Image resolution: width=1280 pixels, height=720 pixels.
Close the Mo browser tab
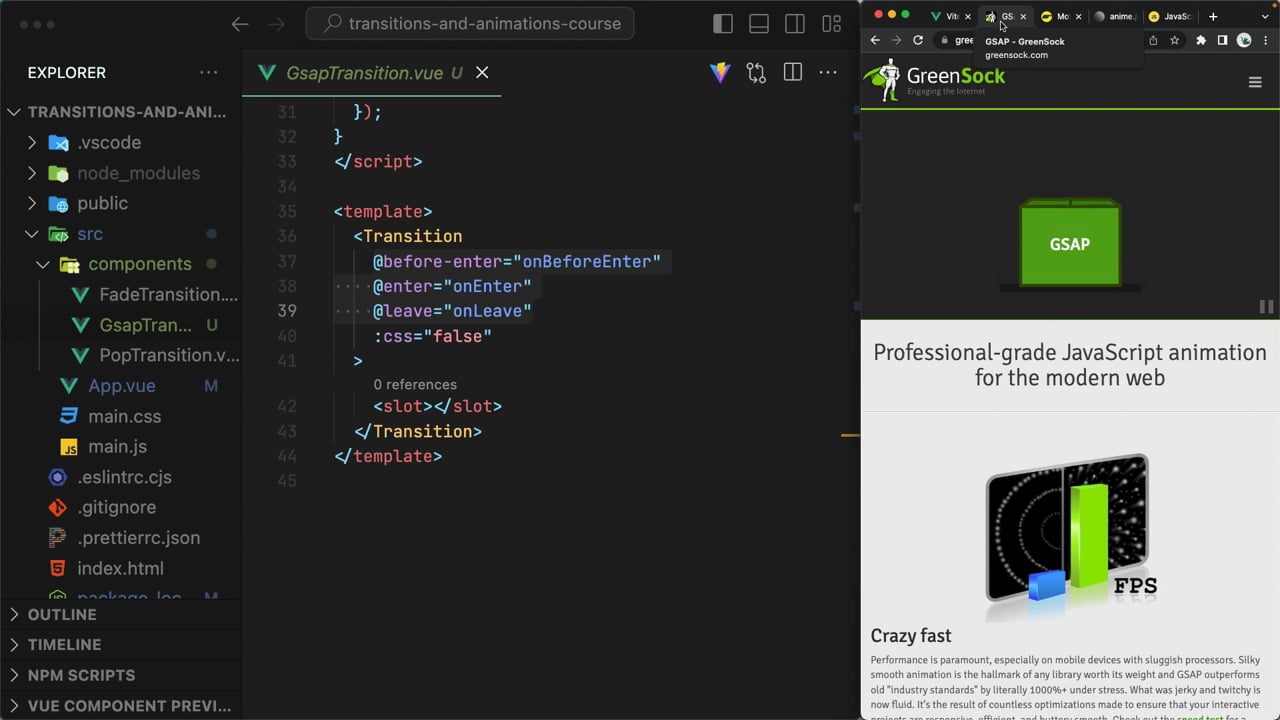pos(1078,16)
